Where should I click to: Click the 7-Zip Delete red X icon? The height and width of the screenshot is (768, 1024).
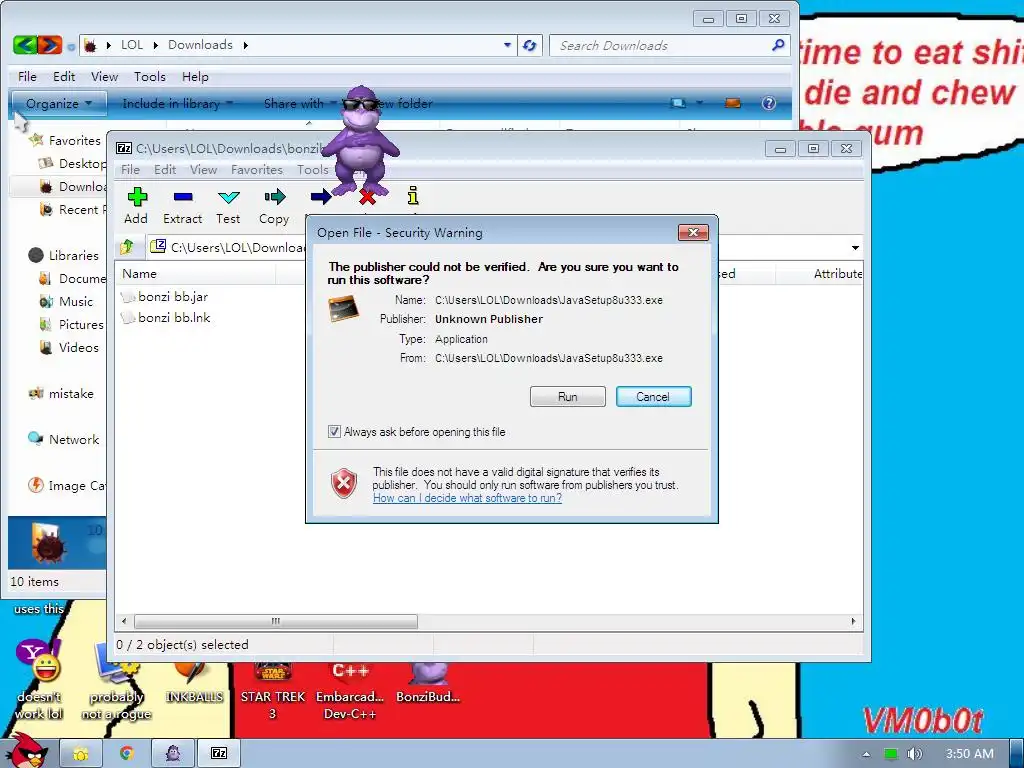coord(368,197)
